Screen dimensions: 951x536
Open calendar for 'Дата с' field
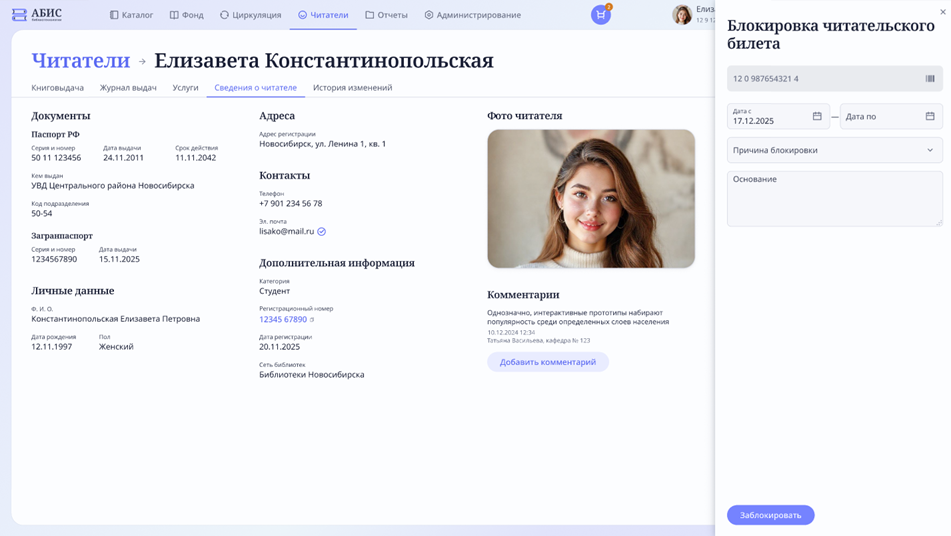[x=817, y=116]
